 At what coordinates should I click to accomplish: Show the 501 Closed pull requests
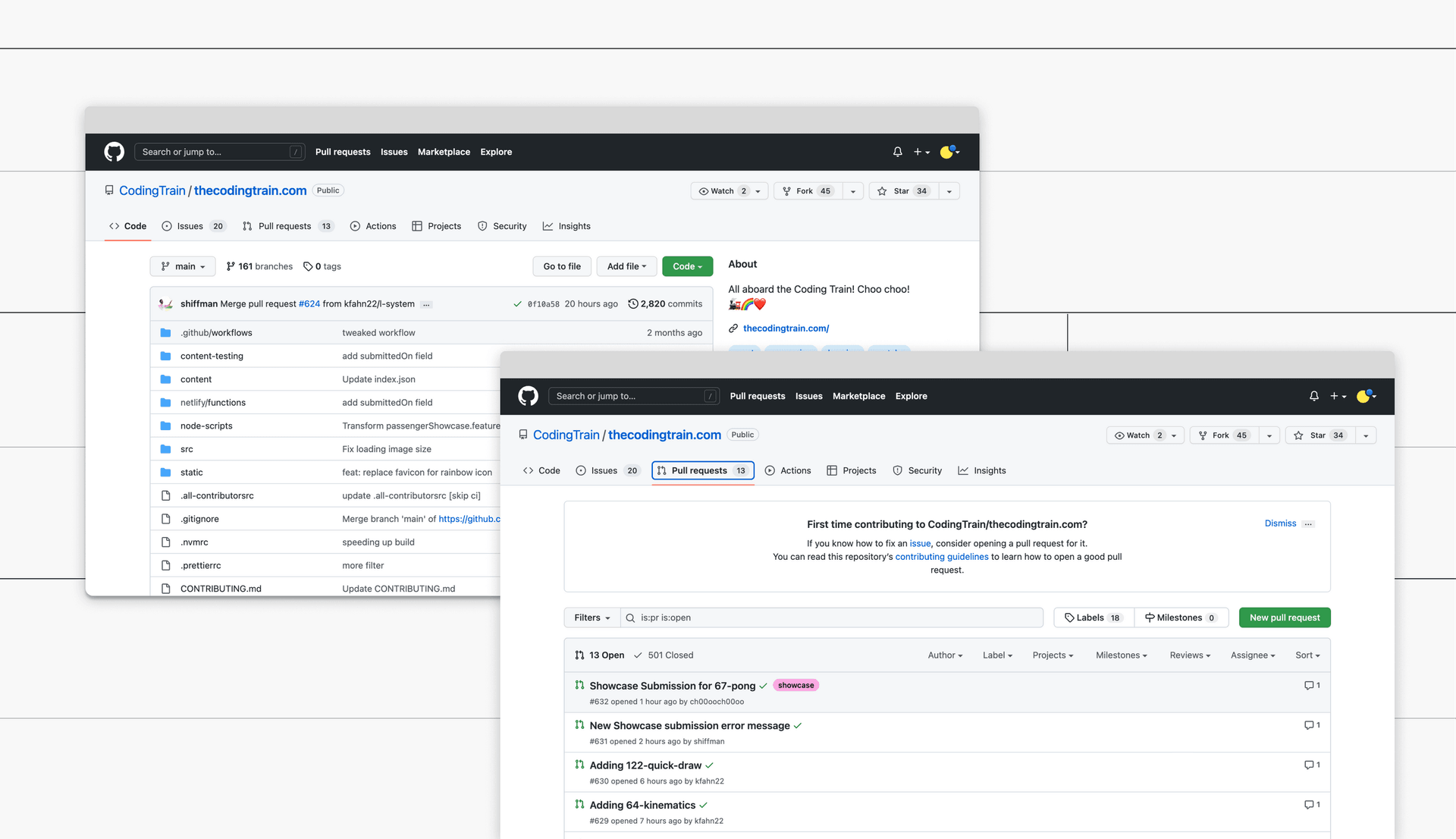[664, 655]
